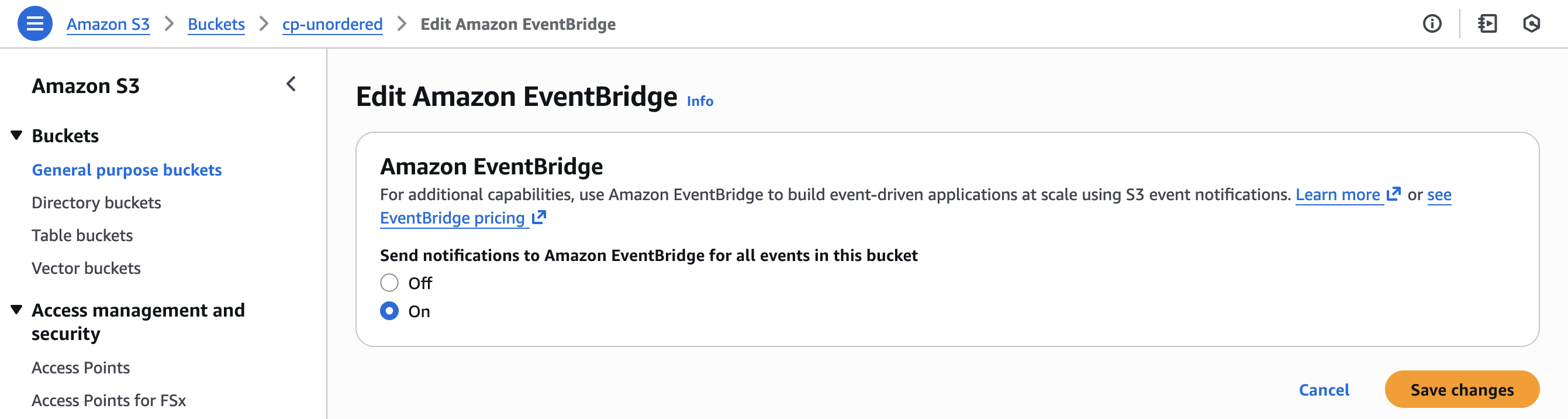Screen dimensions: 1568x419
Task: Launch Amazon Q assistant via hexagon icon
Action: 1532,24
